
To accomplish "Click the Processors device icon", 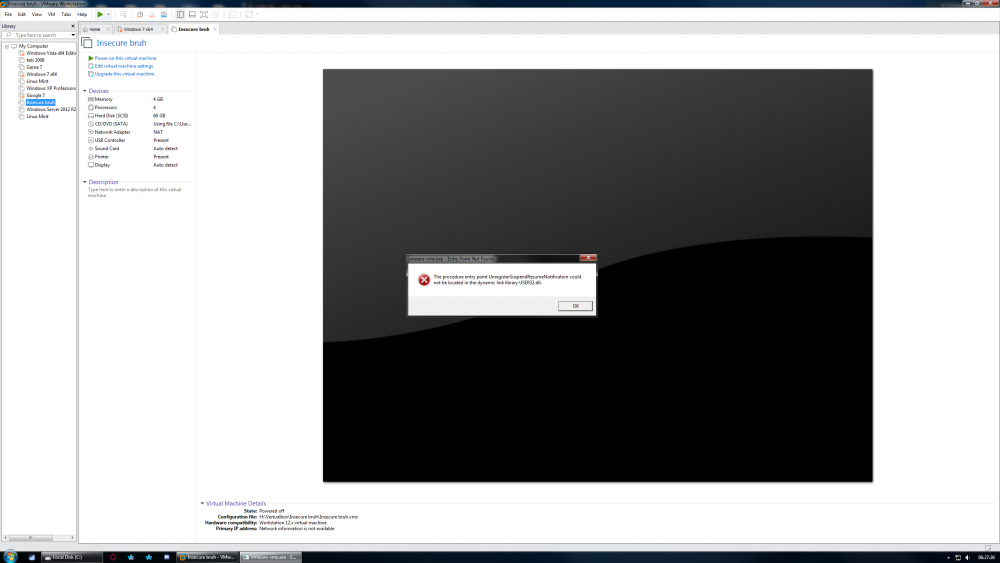I will 91,108.
